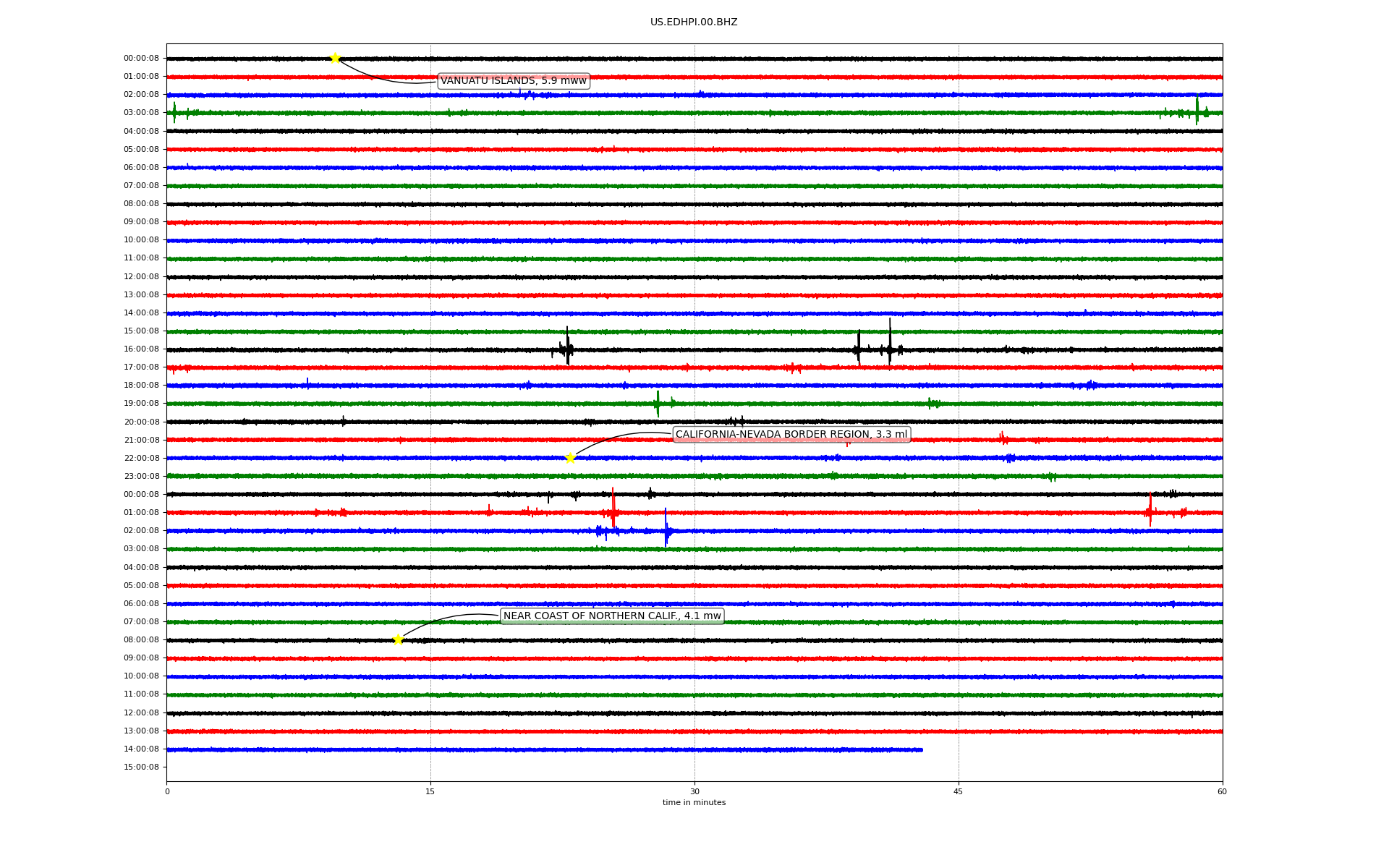Image resolution: width=1389 pixels, height=868 pixels.
Task: Click the NEAR COAST OF NORTHERN CALIF. label
Action: pos(612,616)
